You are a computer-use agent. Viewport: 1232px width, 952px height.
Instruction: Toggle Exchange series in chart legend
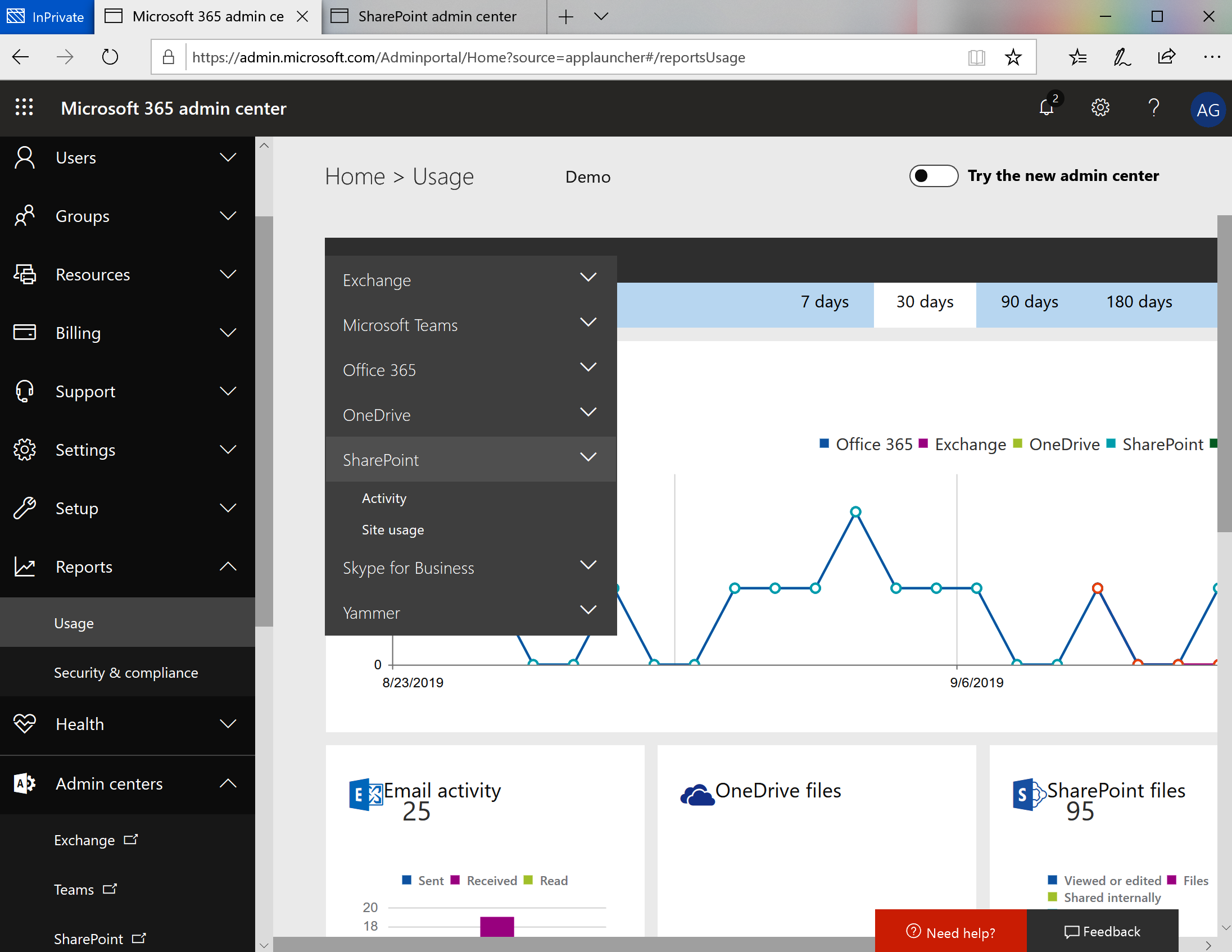(x=962, y=444)
